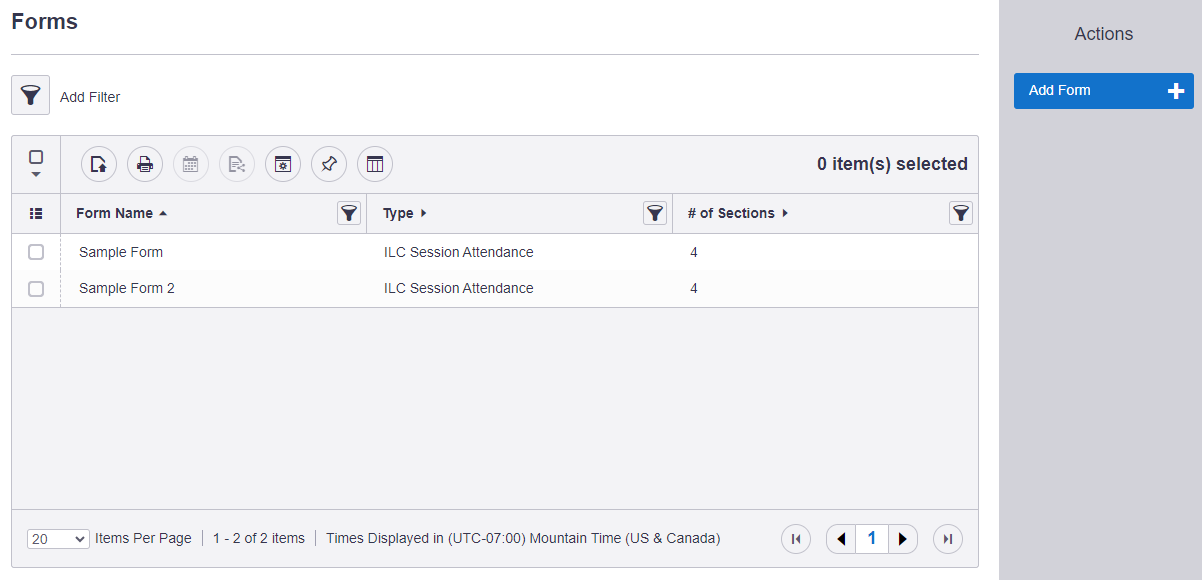The width and height of the screenshot is (1202, 580).
Task: Open the Items Per Page dropdown
Action: (59, 538)
